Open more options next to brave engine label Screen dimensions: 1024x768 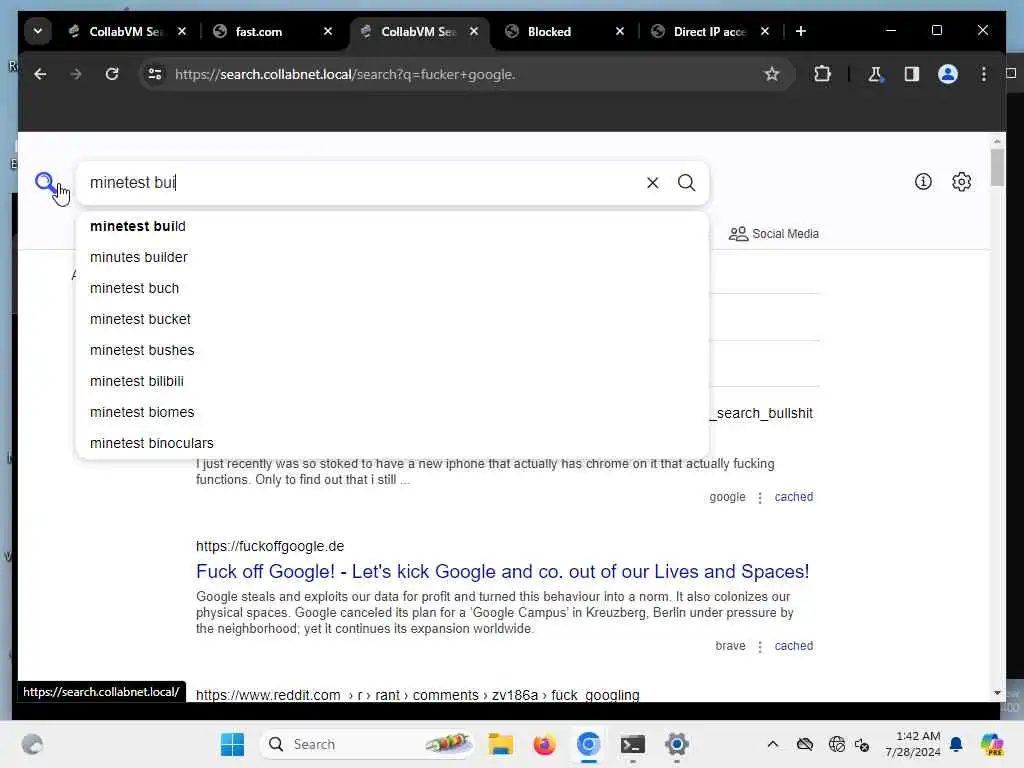(760, 647)
